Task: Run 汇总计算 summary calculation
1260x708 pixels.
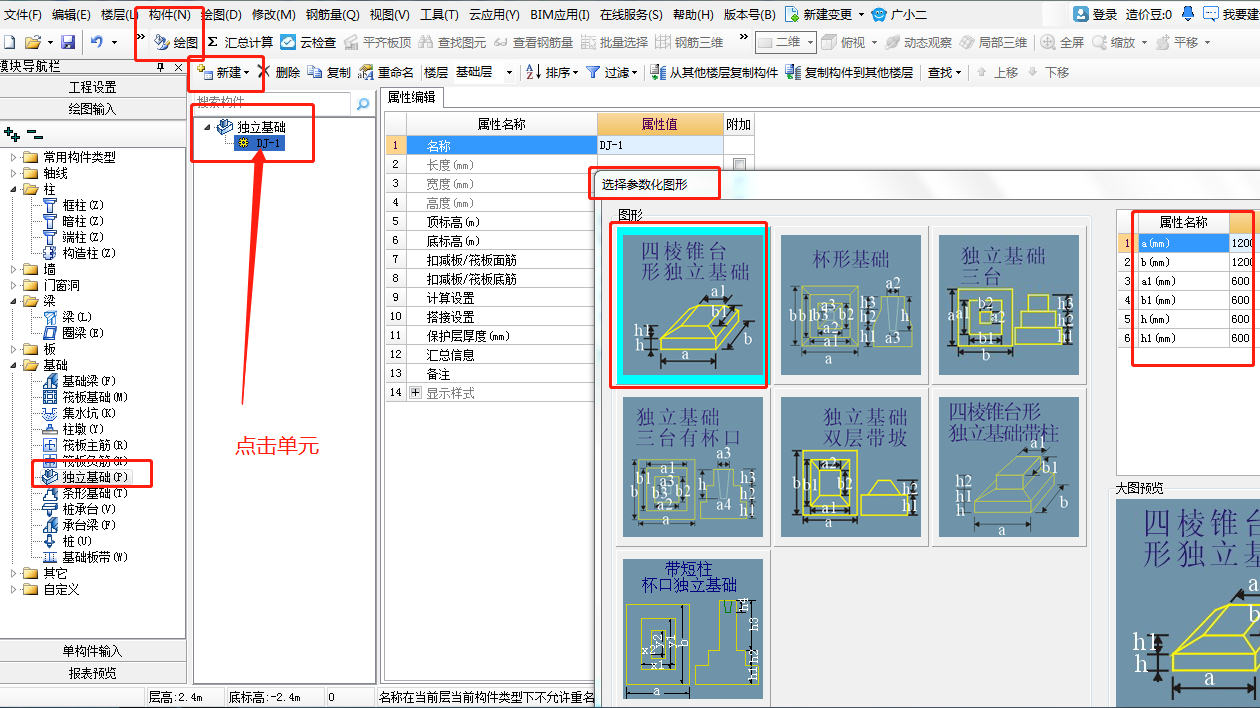Action: pos(240,43)
